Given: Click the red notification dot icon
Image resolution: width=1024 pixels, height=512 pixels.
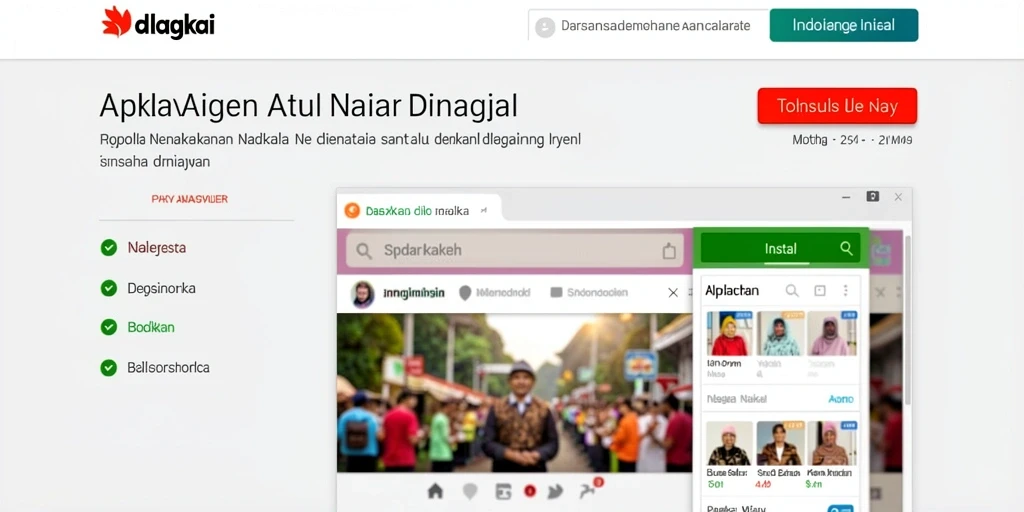Looking at the screenshot, I should 530,491.
